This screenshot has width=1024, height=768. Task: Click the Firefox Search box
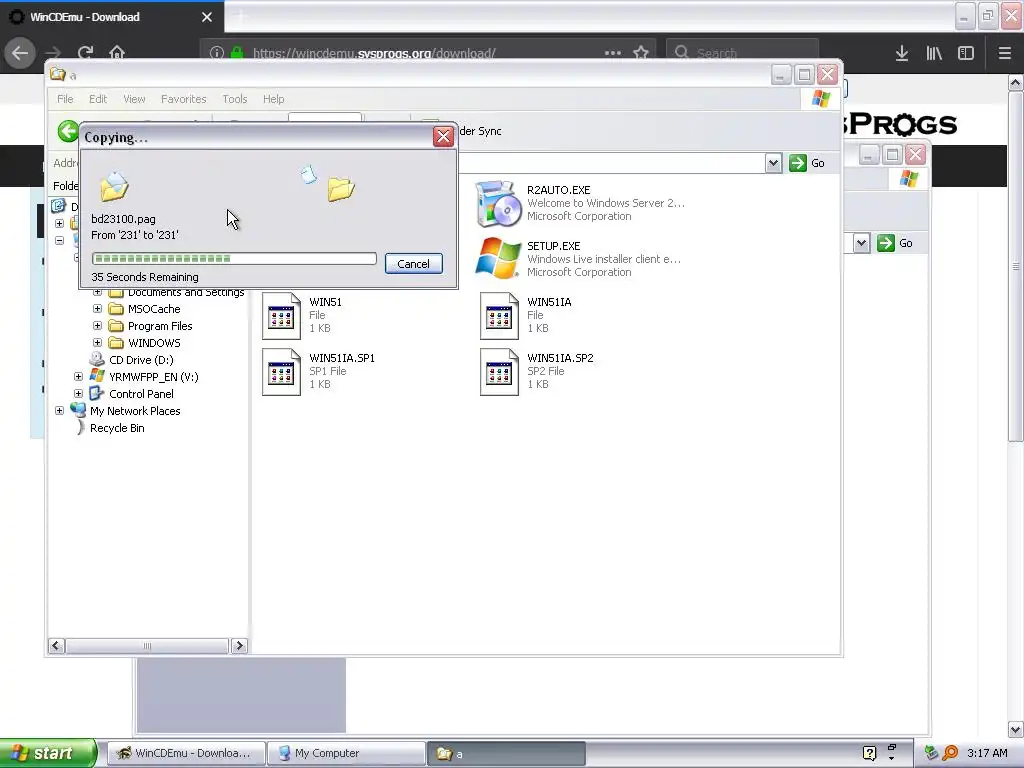pos(743,53)
